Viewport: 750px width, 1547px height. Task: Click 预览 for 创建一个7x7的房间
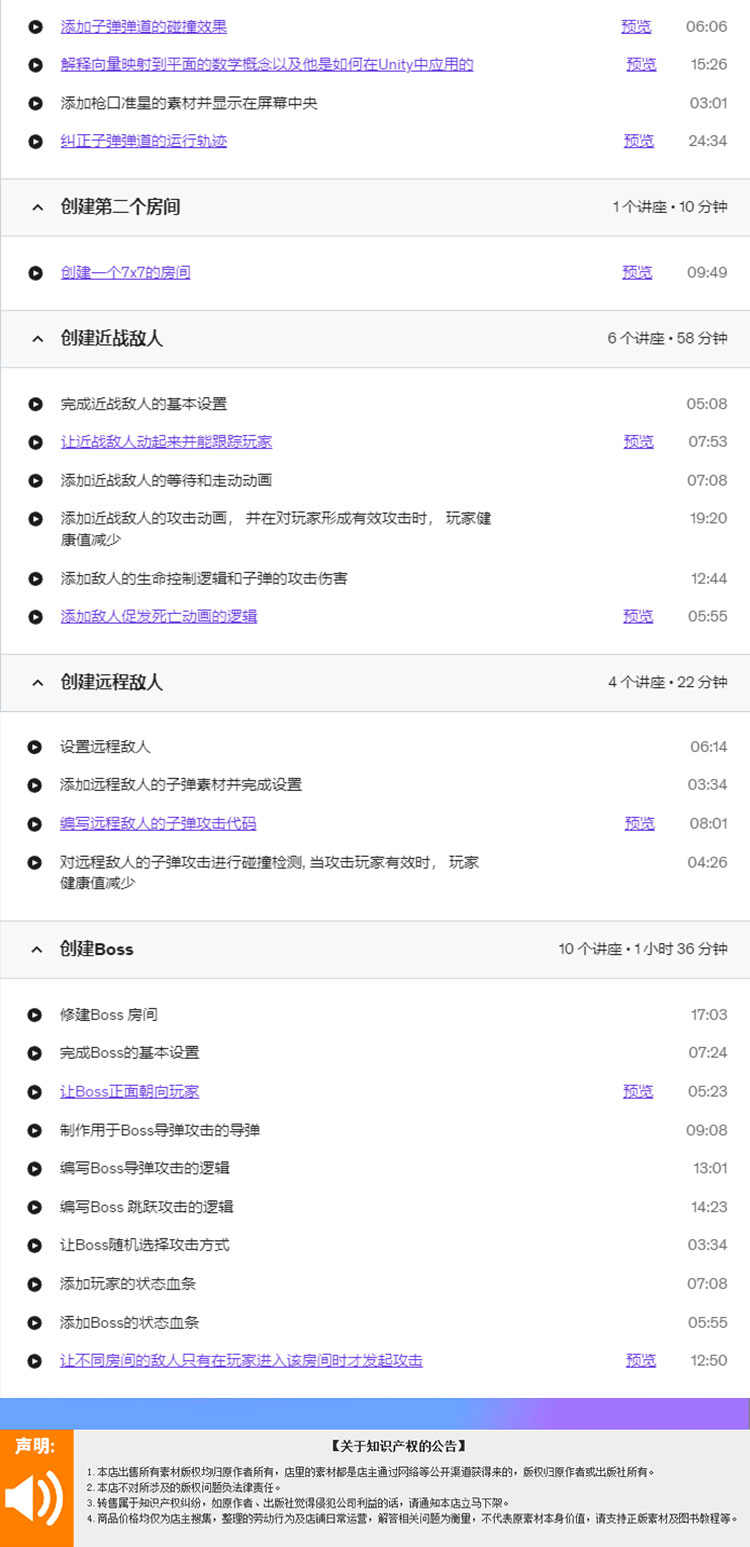pos(637,272)
